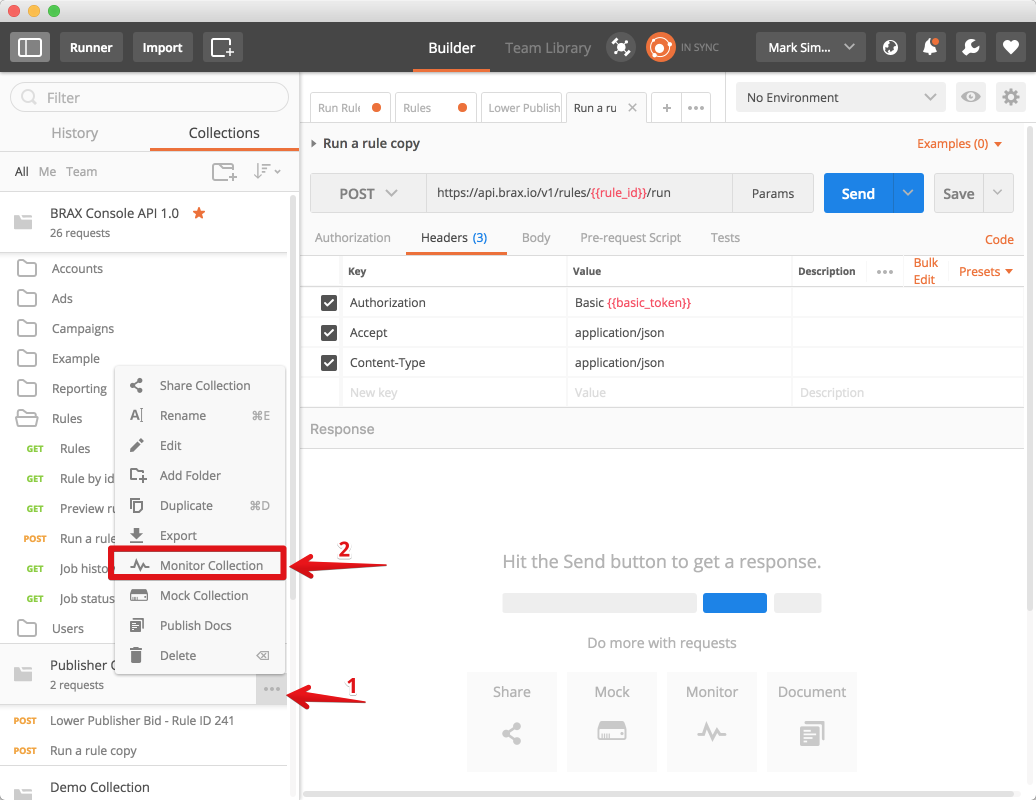The image size is (1036, 800).
Task: Open manage environments gear icon
Action: coord(1010,97)
